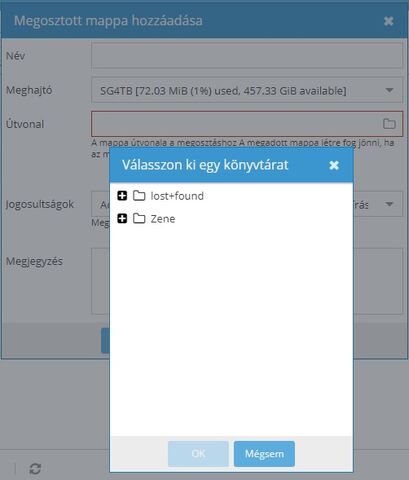The image size is (409, 480).
Task: Expand the Zene folder tree node
Action: 122,219
